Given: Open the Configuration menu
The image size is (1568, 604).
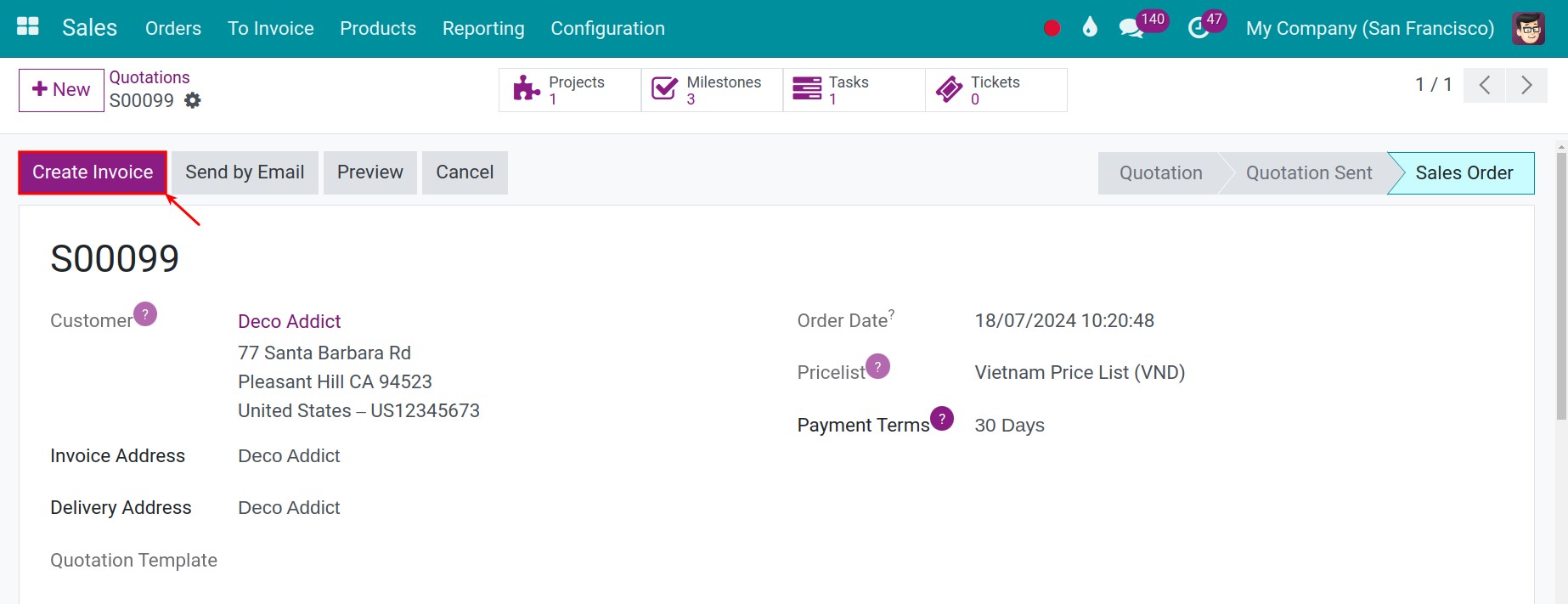Looking at the screenshot, I should pyautogui.click(x=607, y=28).
